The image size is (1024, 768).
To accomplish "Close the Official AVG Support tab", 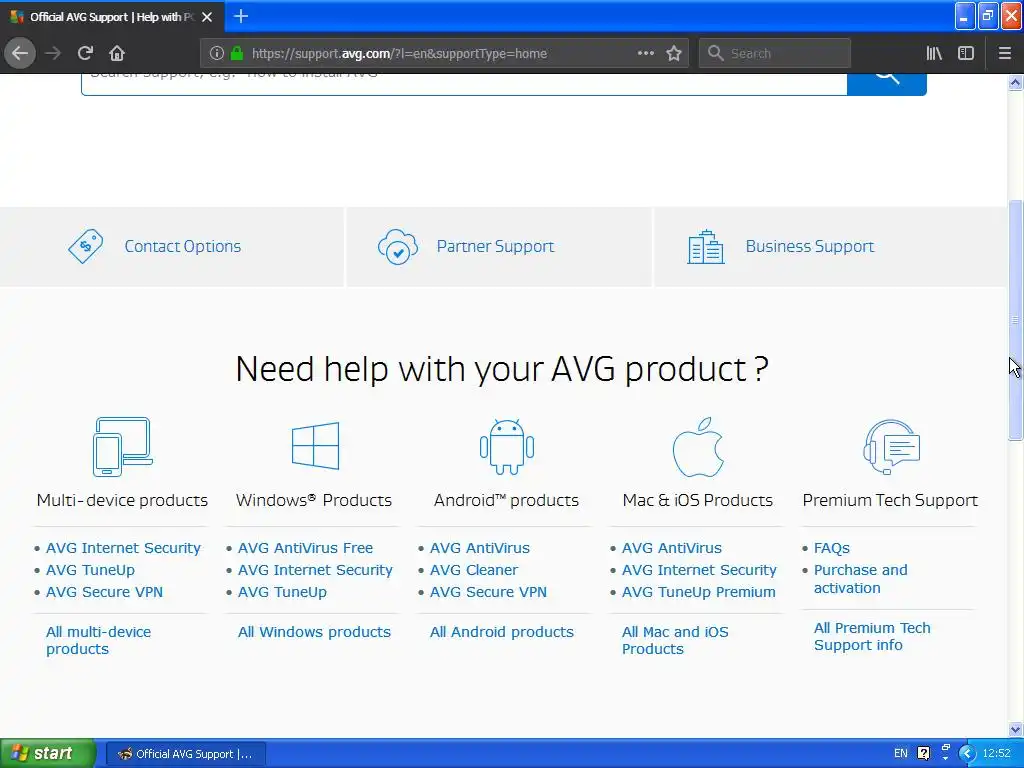I will 207,17.
